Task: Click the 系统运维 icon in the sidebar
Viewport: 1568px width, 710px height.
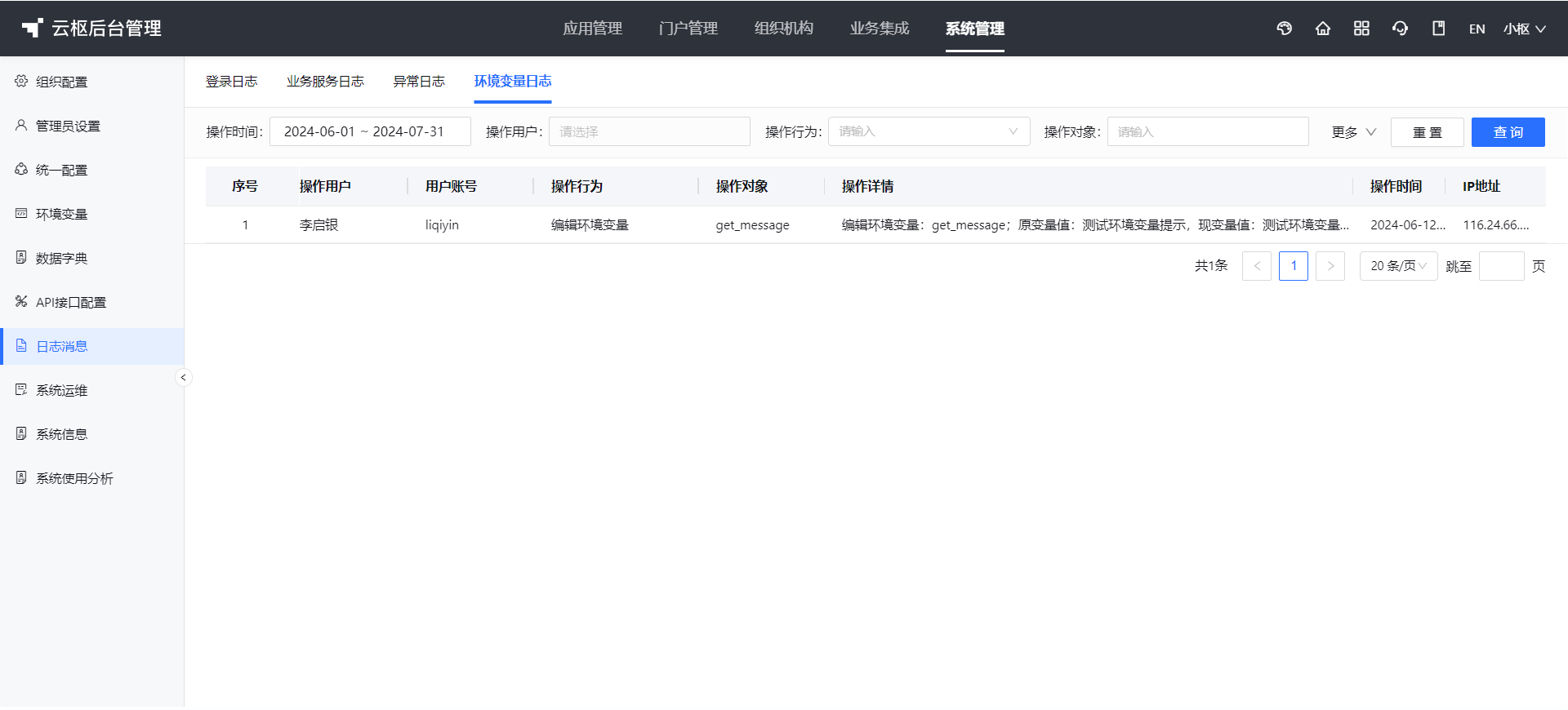Action: (21, 389)
